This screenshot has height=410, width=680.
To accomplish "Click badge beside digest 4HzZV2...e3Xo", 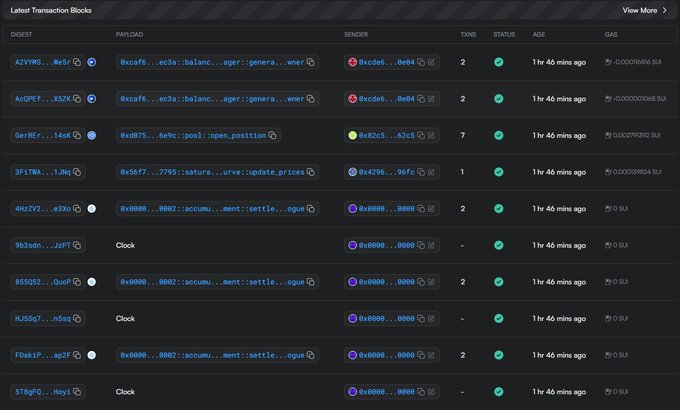I will click(x=92, y=209).
